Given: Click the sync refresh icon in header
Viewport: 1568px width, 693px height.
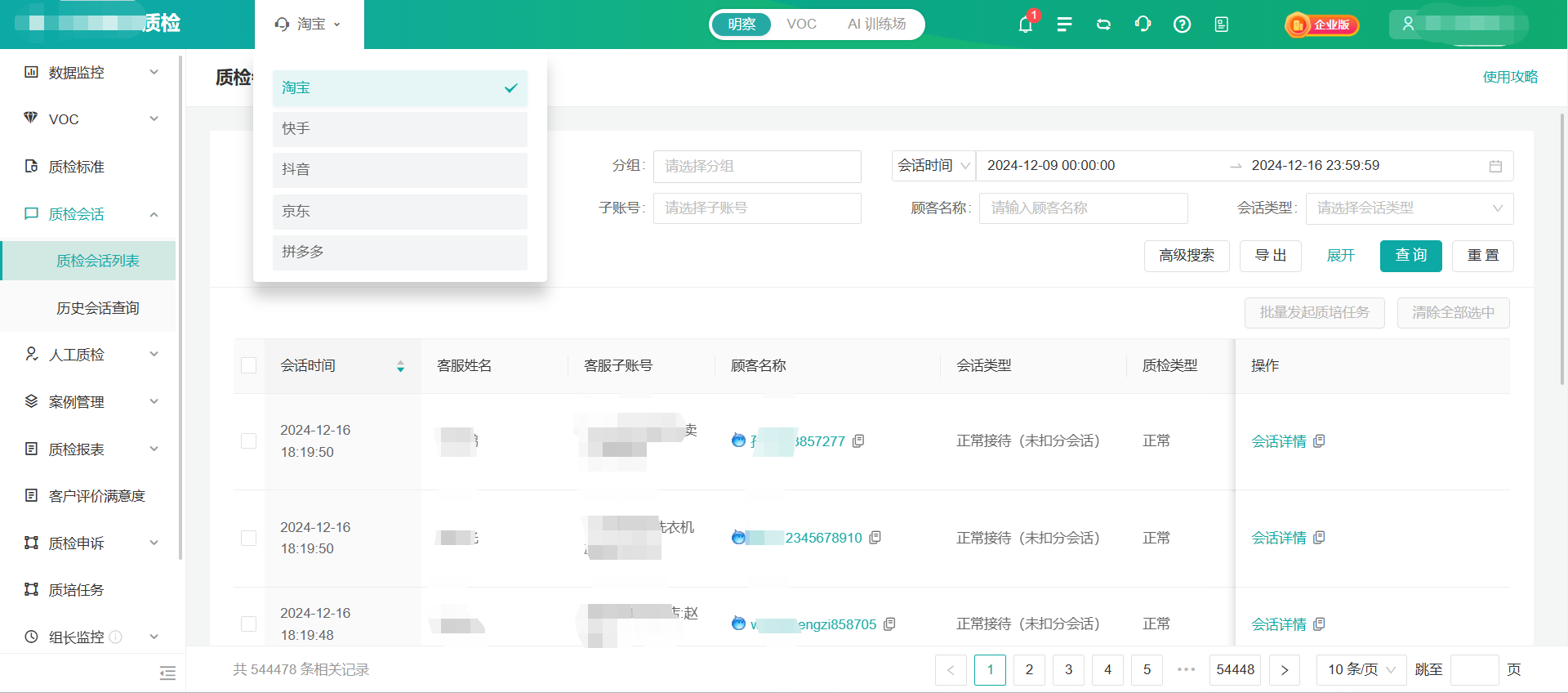Looking at the screenshot, I should [1103, 25].
